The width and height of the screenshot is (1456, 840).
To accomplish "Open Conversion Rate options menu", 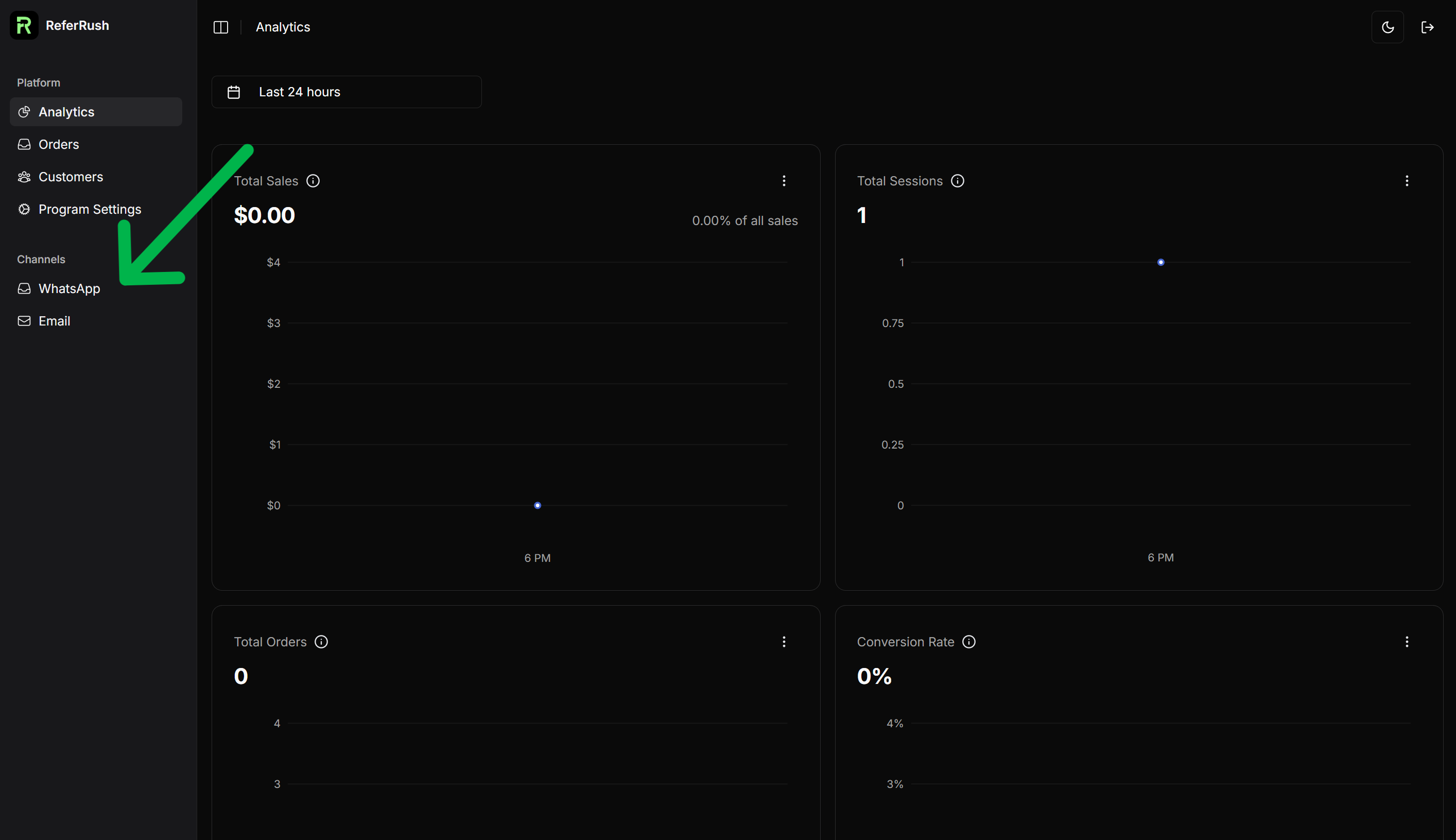I will coord(1407,642).
